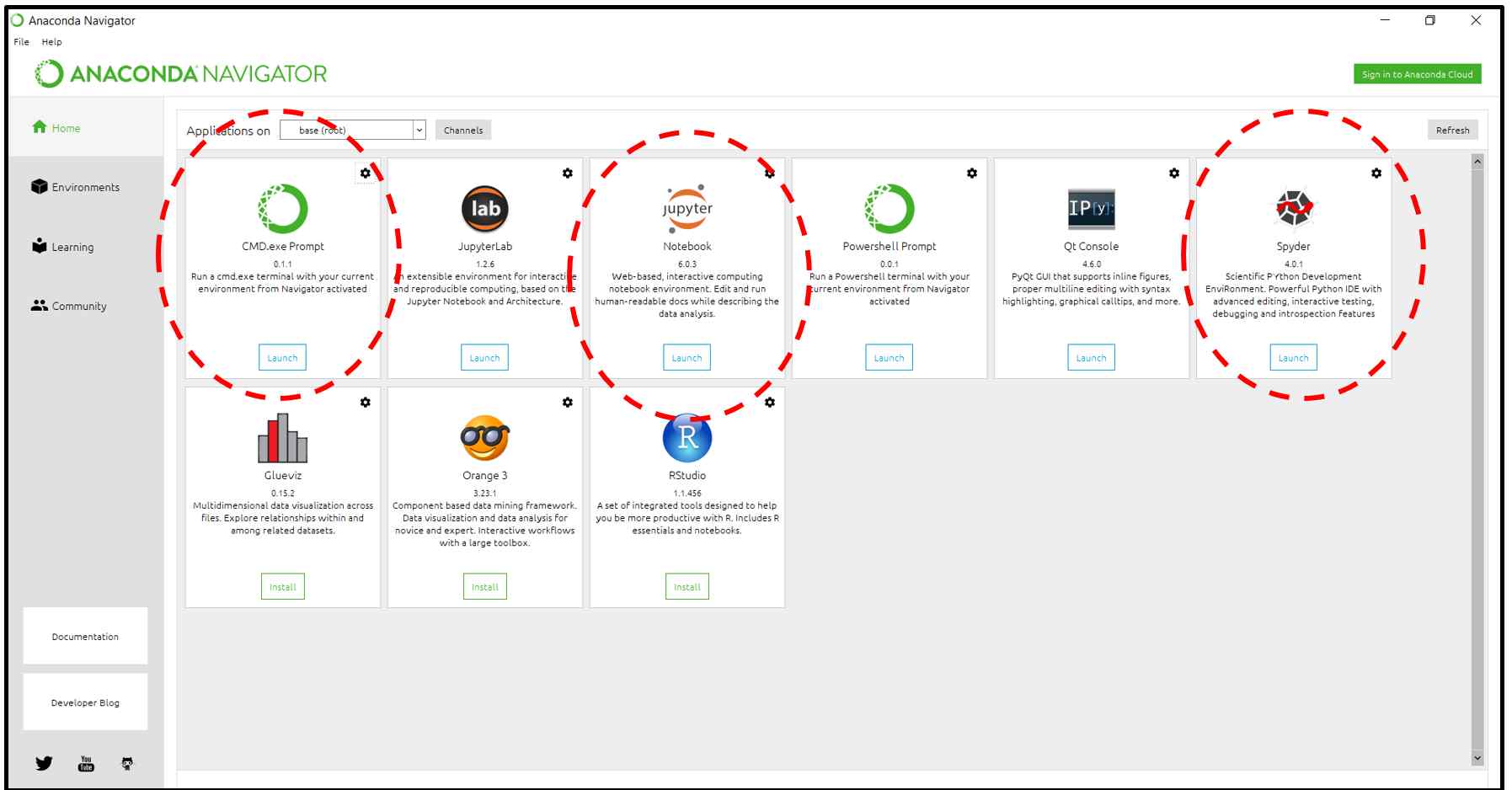Click the 'Spyder' card title

tap(1293, 246)
